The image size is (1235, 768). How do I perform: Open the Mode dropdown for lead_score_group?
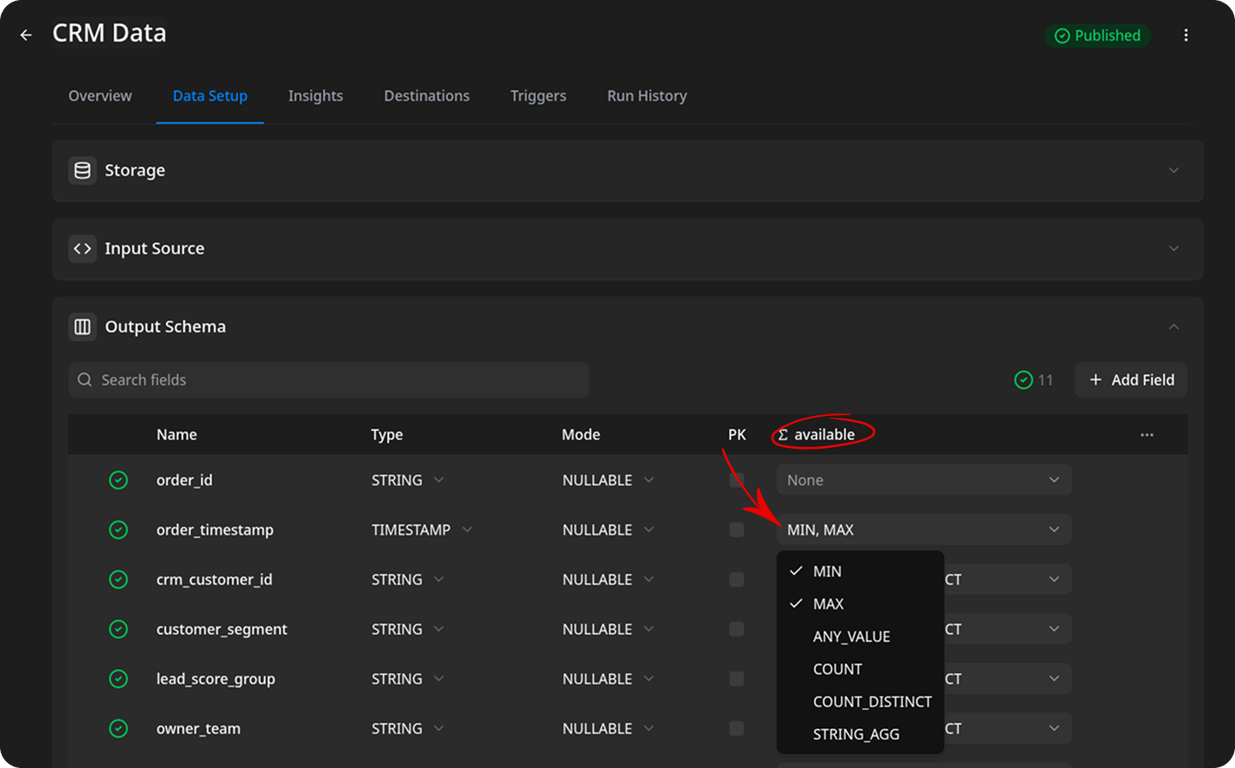pos(608,679)
